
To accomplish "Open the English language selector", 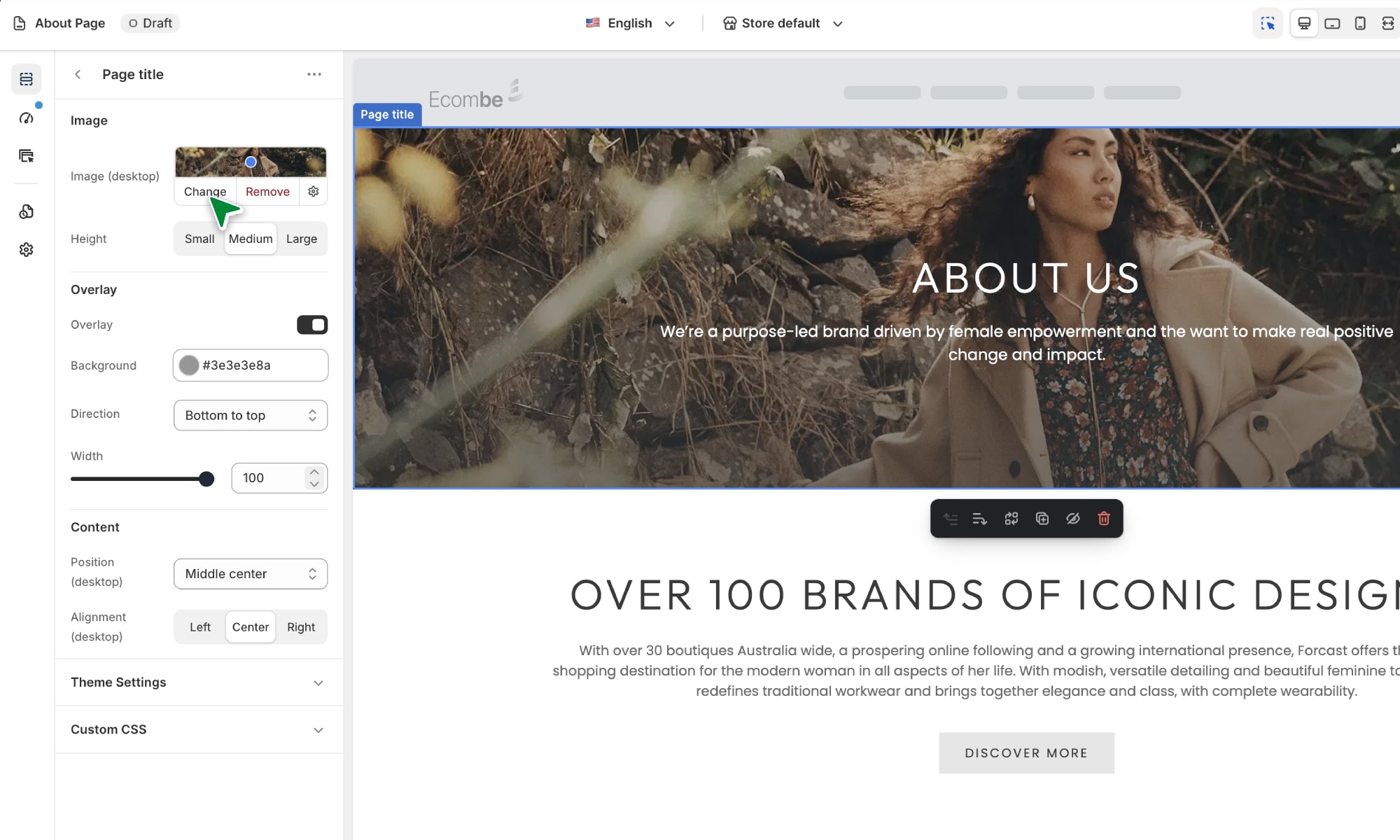I will (630, 23).
